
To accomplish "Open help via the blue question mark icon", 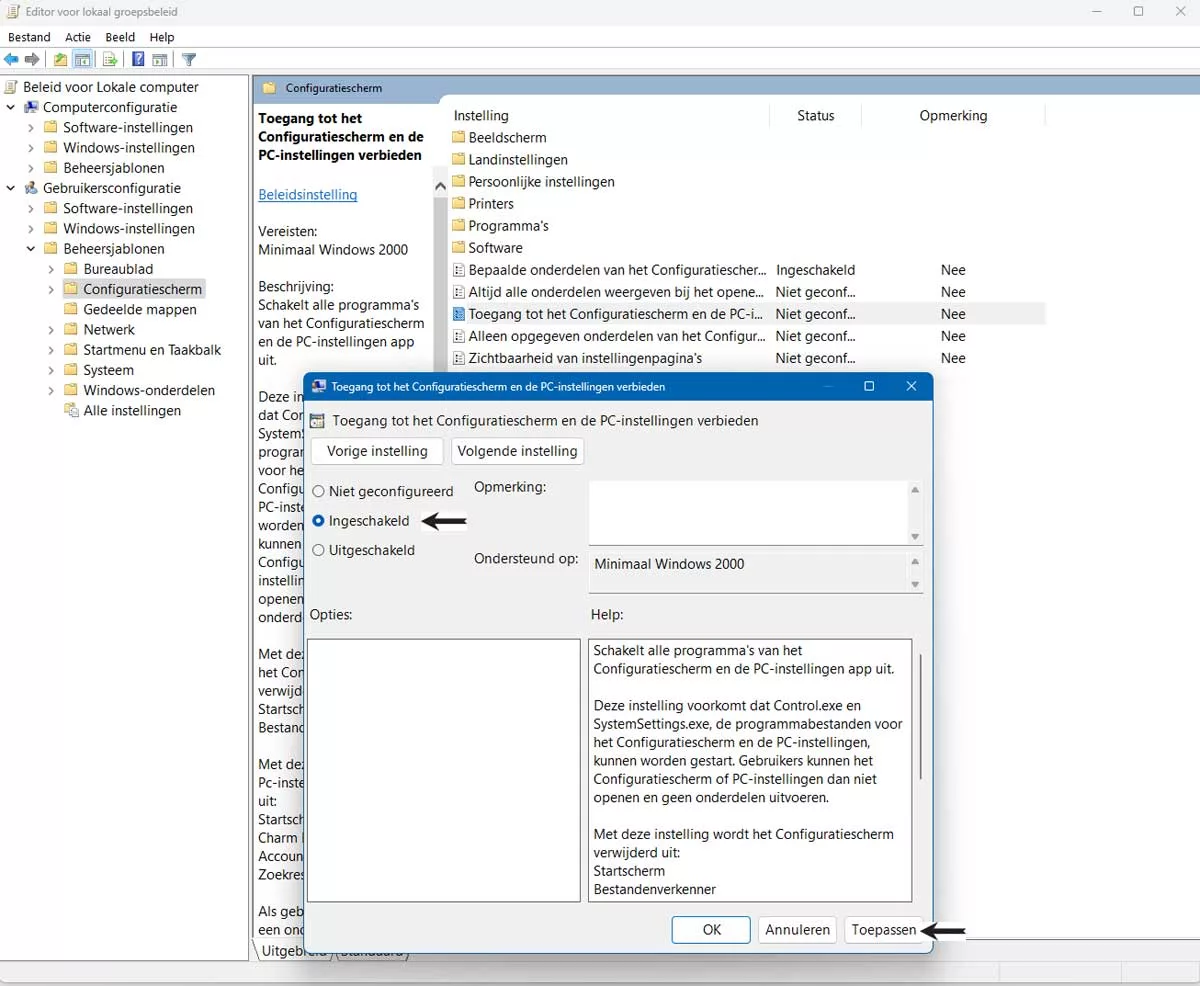I will click(x=138, y=60).
